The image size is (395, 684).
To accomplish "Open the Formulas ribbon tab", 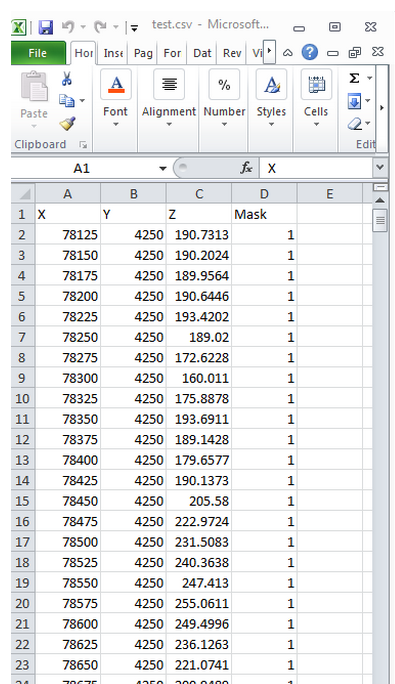I will 172,53.
